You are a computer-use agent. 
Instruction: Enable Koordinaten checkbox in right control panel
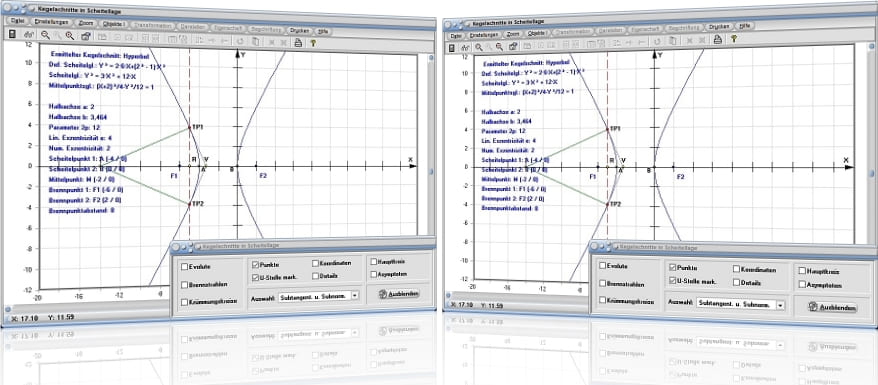pyautogui.click(x=737, y=269)
